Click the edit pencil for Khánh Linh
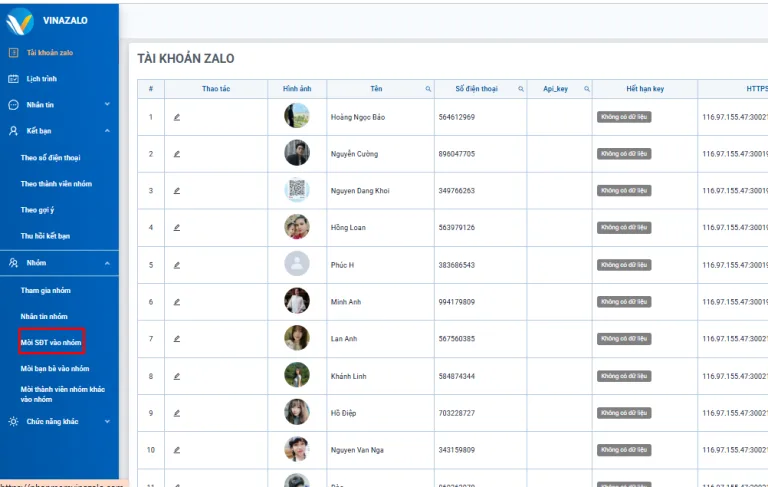Viewport: 768px width, 487px height. (177, 376)
